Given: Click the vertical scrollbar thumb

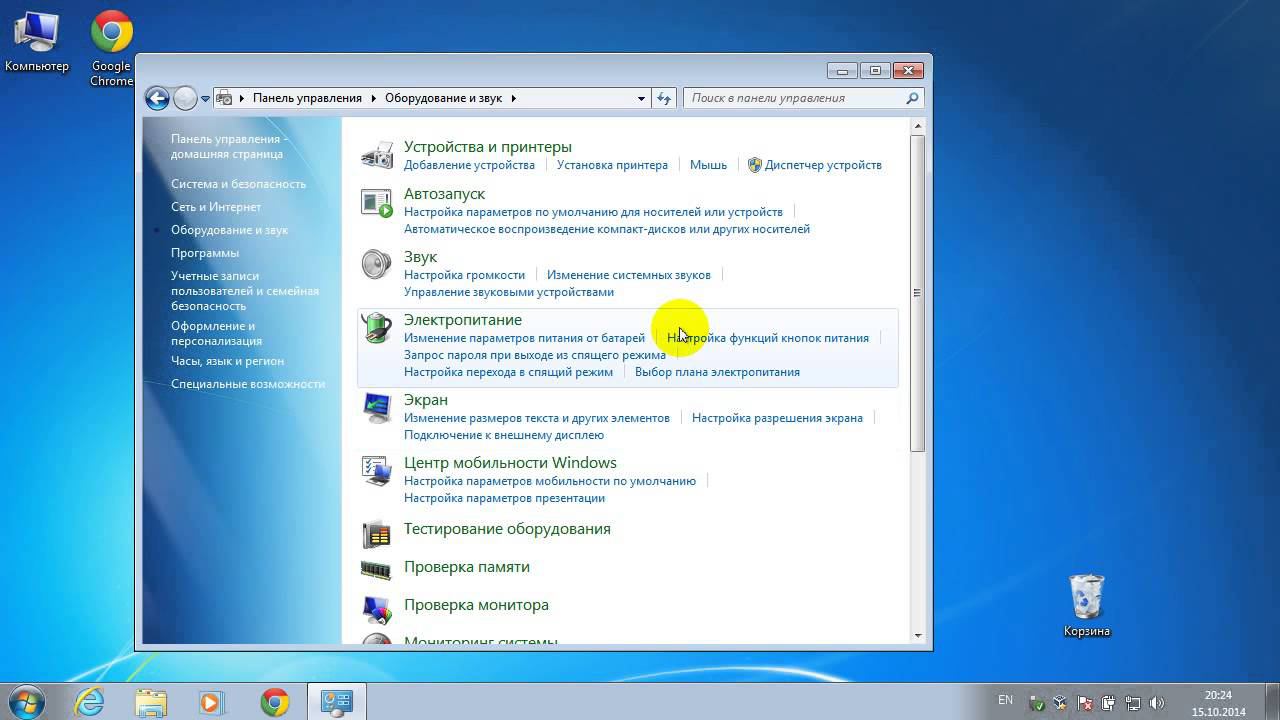Looking at the screenshot, I should pyautogui.click(x=918, y=293).
